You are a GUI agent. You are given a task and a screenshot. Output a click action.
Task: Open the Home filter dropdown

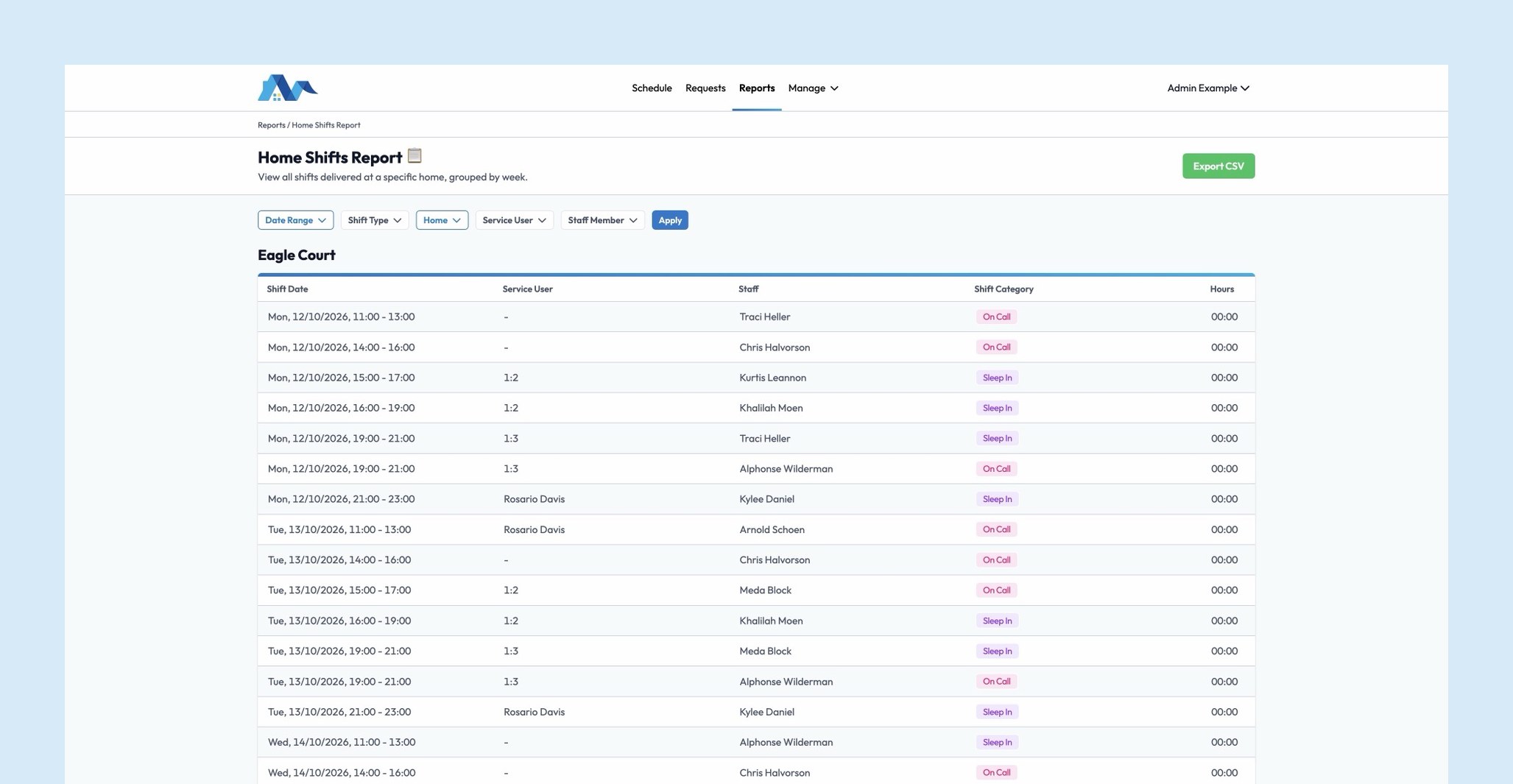(442, 220)
